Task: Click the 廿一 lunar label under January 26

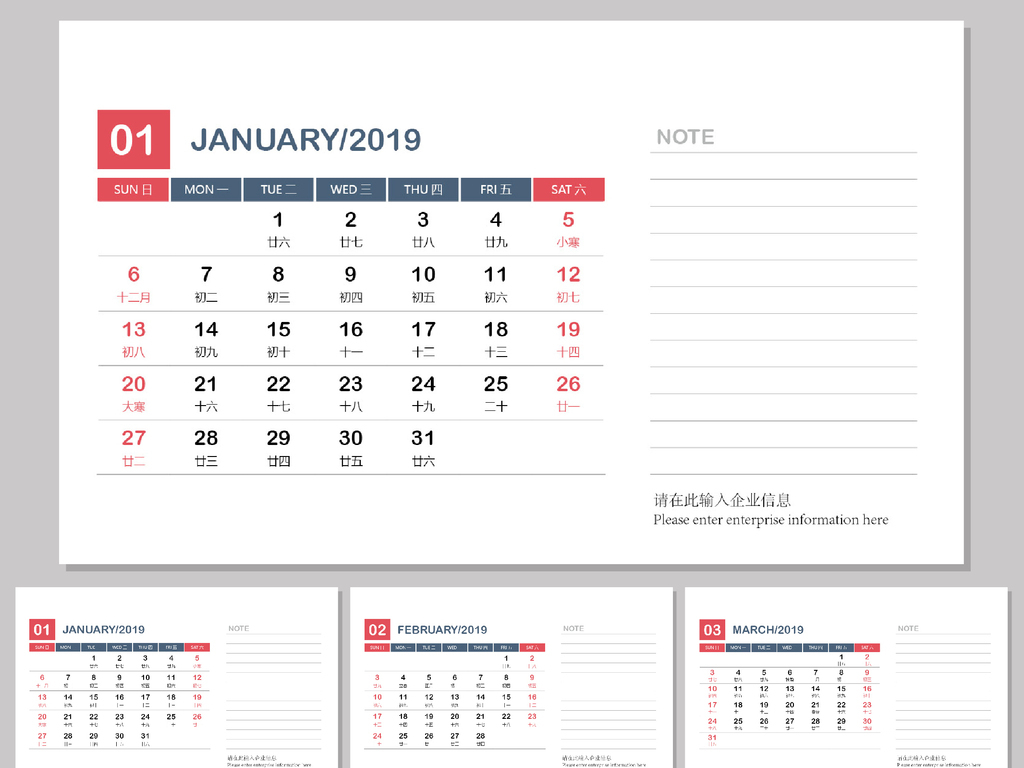Action: click(x=568, y=405)
